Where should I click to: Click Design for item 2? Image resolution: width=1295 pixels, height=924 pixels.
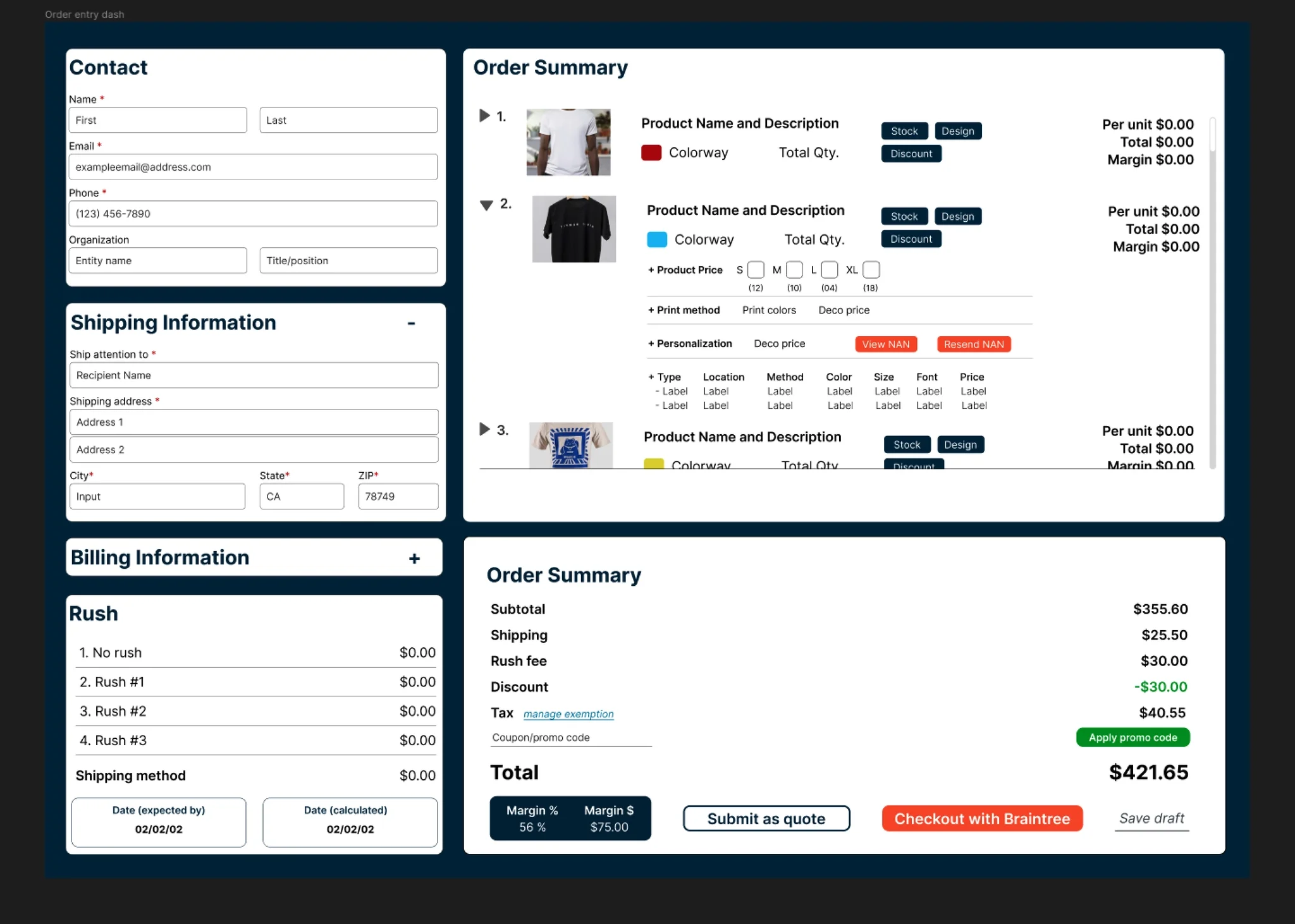(x=958, y=216)
